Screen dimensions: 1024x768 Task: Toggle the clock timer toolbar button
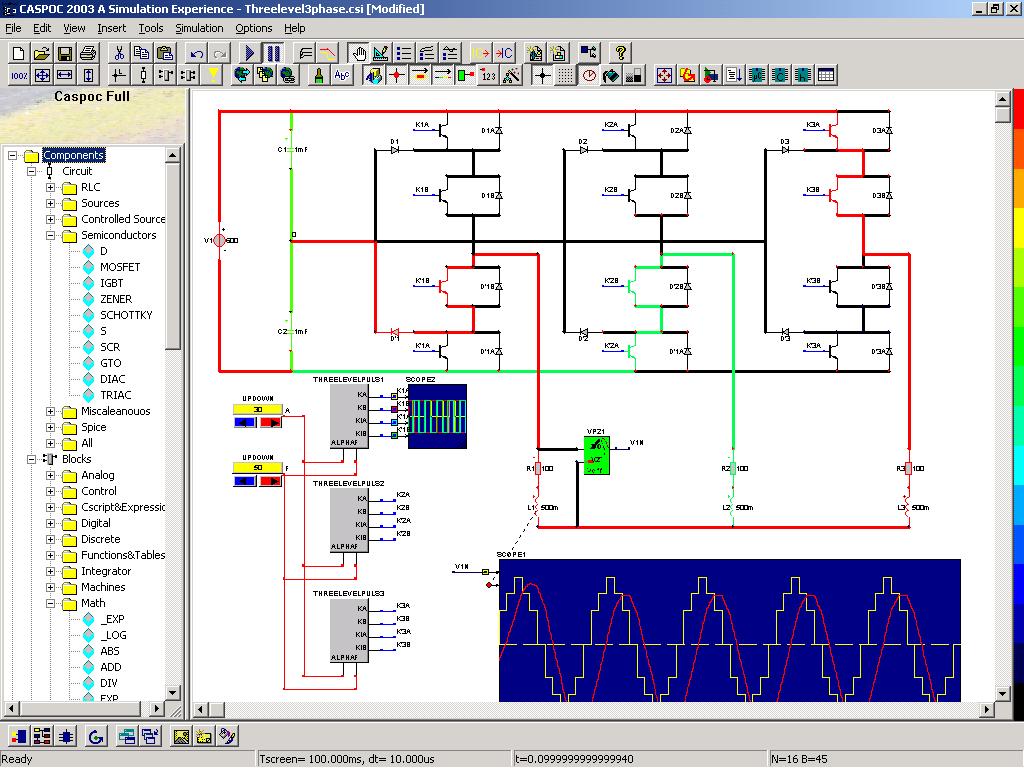tap(588, 75)
